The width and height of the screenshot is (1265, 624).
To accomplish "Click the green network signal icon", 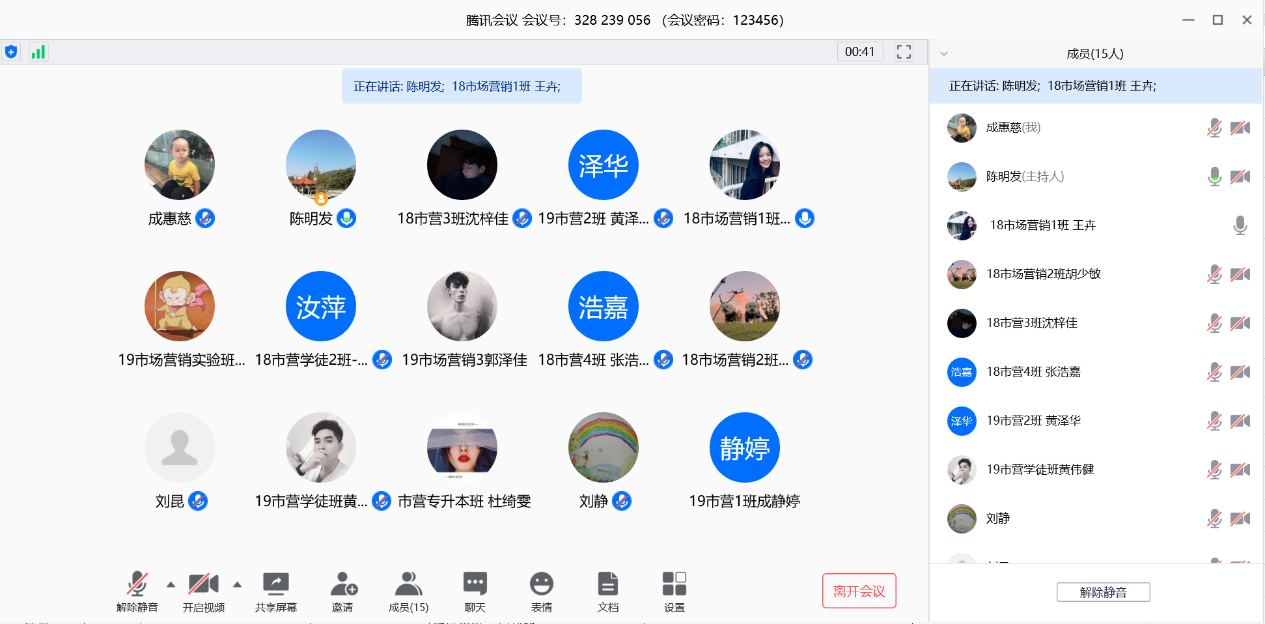I will tap(38, 52).
